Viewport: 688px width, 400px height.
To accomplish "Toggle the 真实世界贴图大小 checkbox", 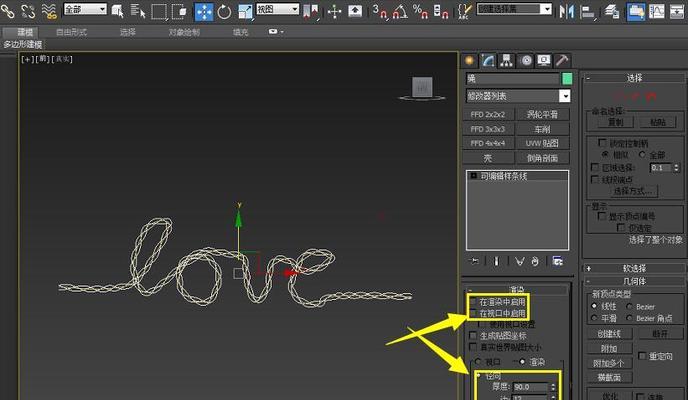I will point(473,347).
